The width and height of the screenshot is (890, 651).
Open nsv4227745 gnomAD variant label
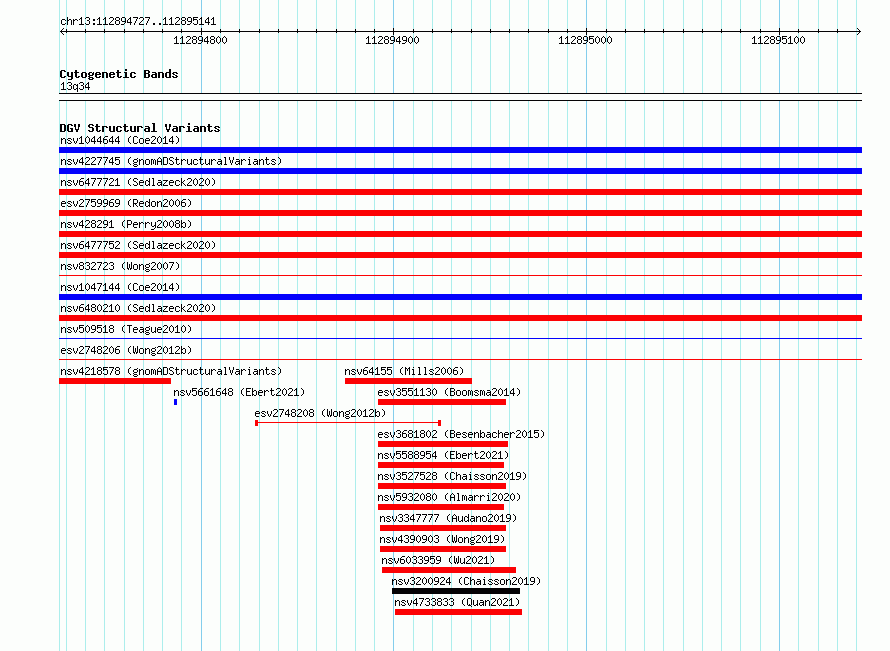[x=171, y=161]
